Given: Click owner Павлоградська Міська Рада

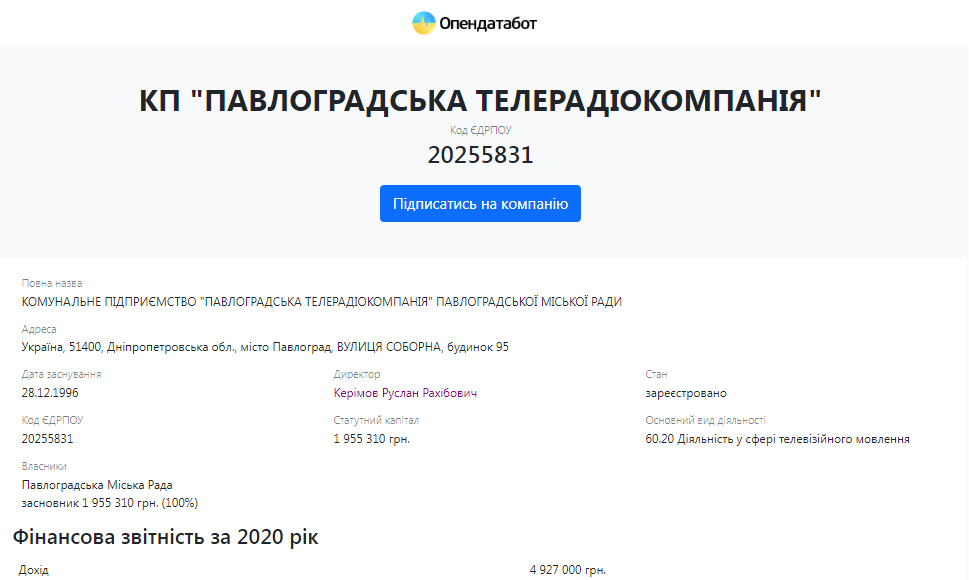Looking at the screenshot, I should coord(97,485).
